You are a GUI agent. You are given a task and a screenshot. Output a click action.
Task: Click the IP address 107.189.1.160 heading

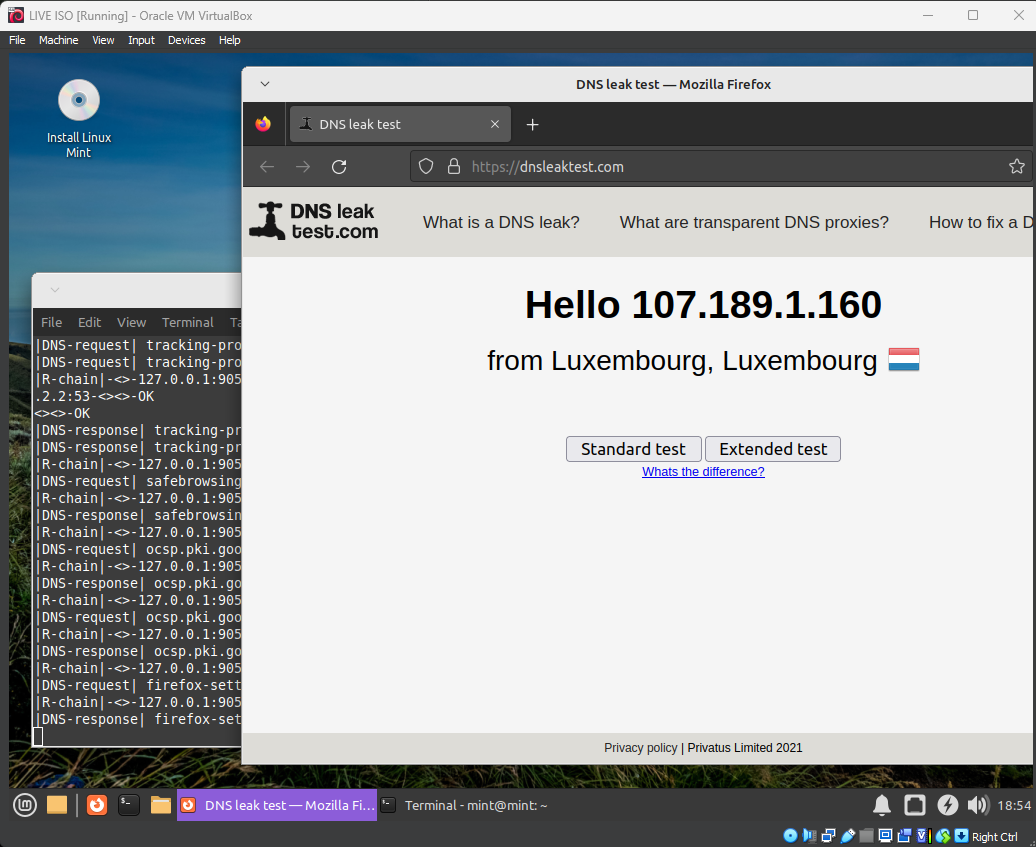[757, 305]
